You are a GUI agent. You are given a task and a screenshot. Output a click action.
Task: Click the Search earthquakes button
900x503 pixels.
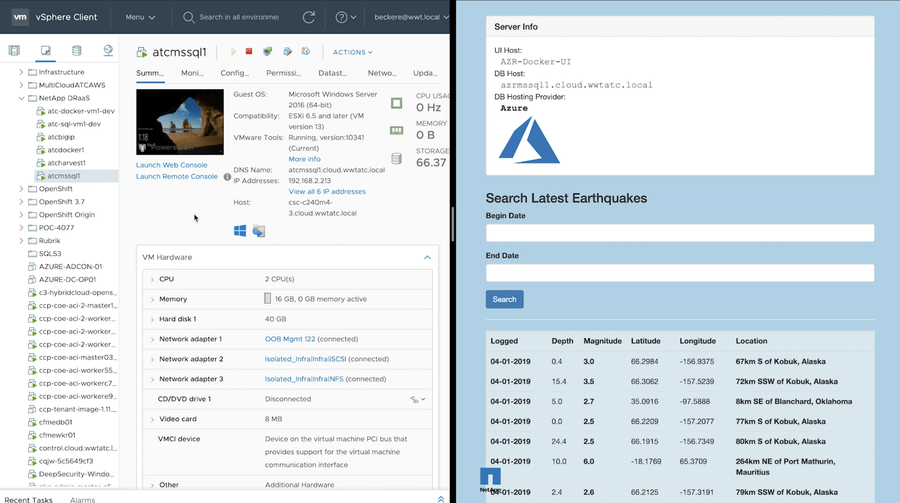click(x=505, y=299)
